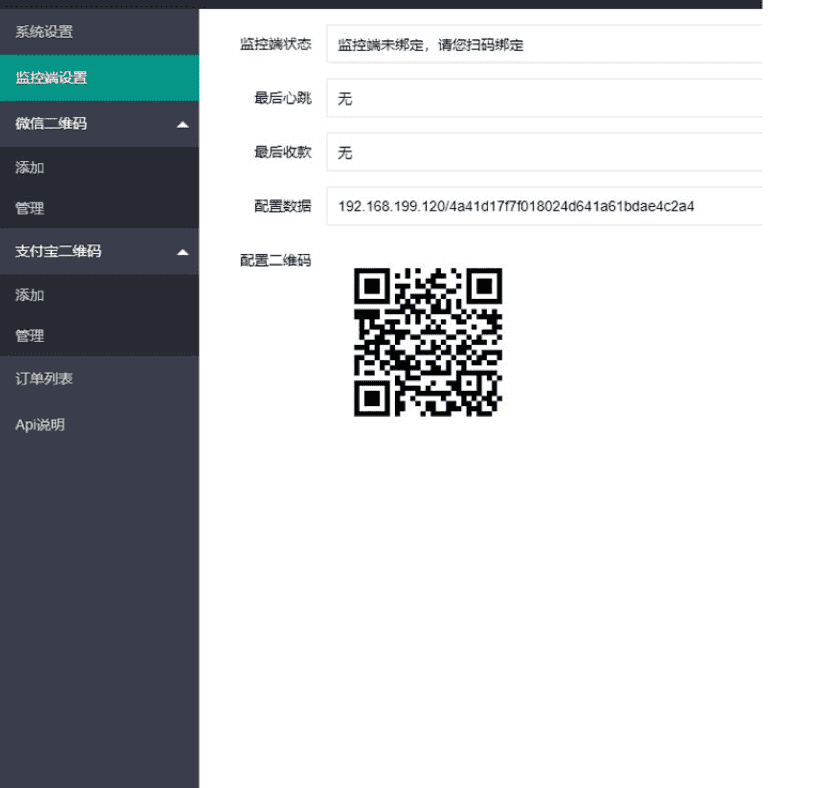Collapse the 微信二维码 section arrow
828x788 pixels.
pos(183,125)
